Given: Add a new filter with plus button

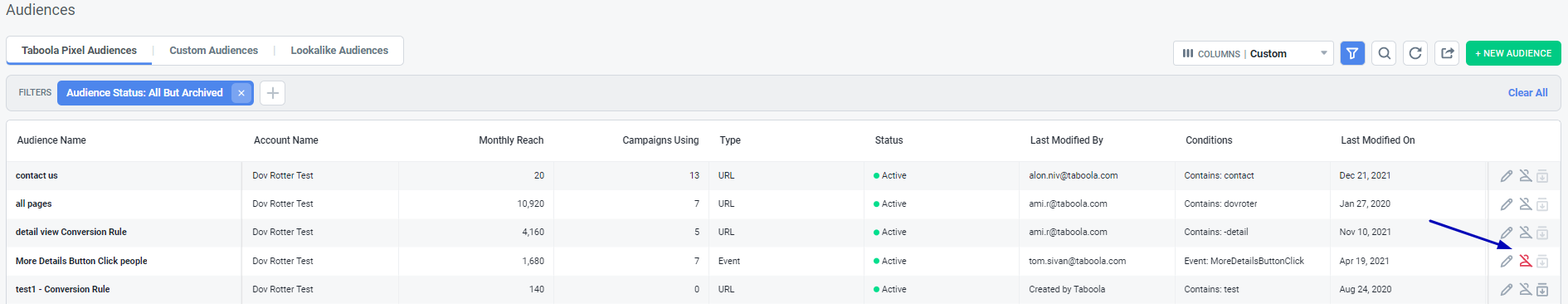Looking at the screenshot, I should (x=272, y=93).
